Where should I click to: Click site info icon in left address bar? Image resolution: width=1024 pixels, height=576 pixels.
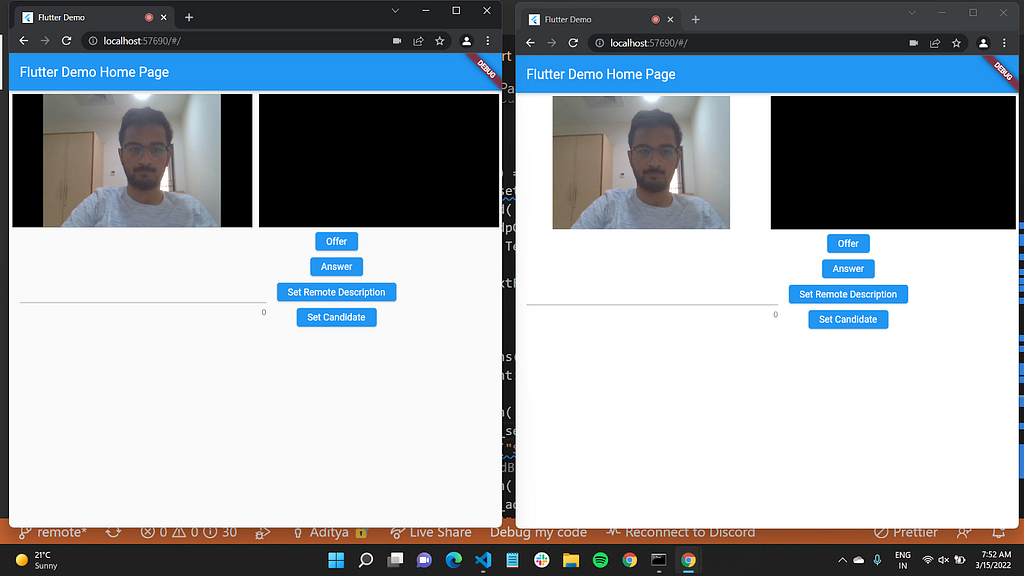(x=93, y=40)
